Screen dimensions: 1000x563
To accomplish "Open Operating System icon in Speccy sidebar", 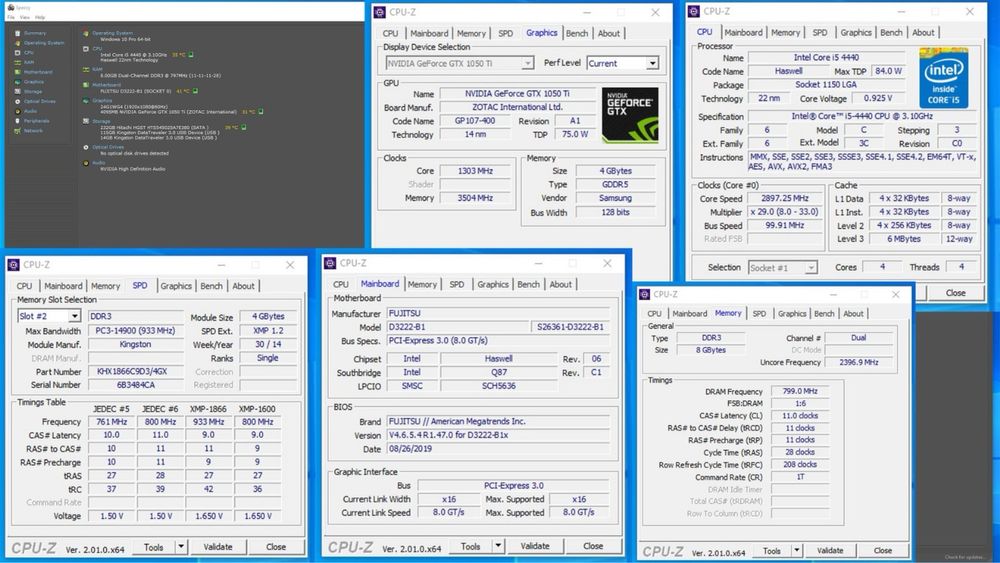I will (17, 43).
